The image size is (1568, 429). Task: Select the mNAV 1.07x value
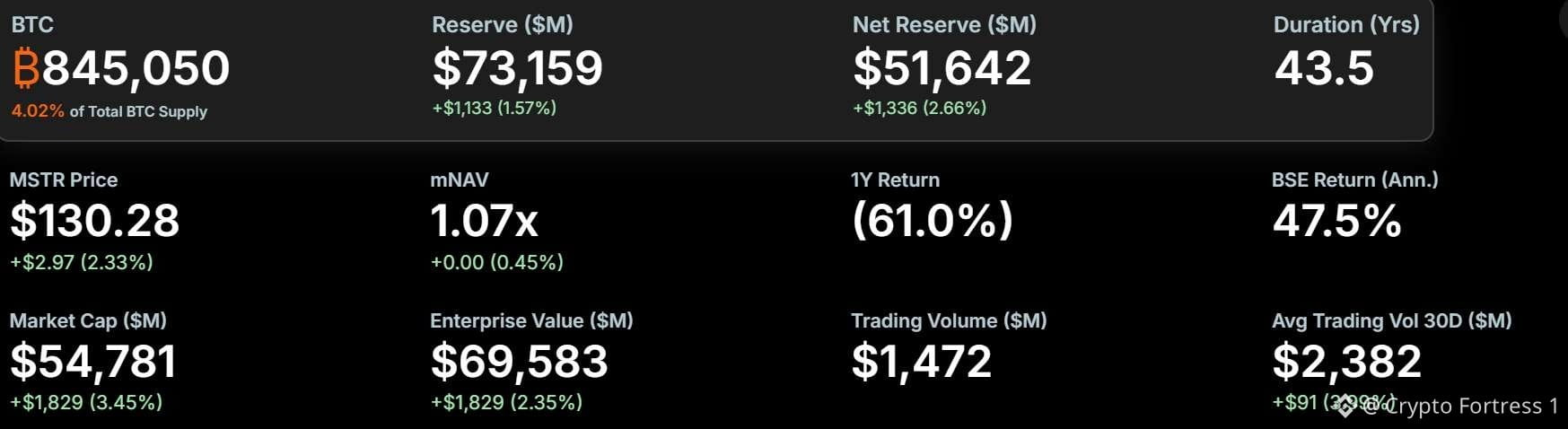484,221
